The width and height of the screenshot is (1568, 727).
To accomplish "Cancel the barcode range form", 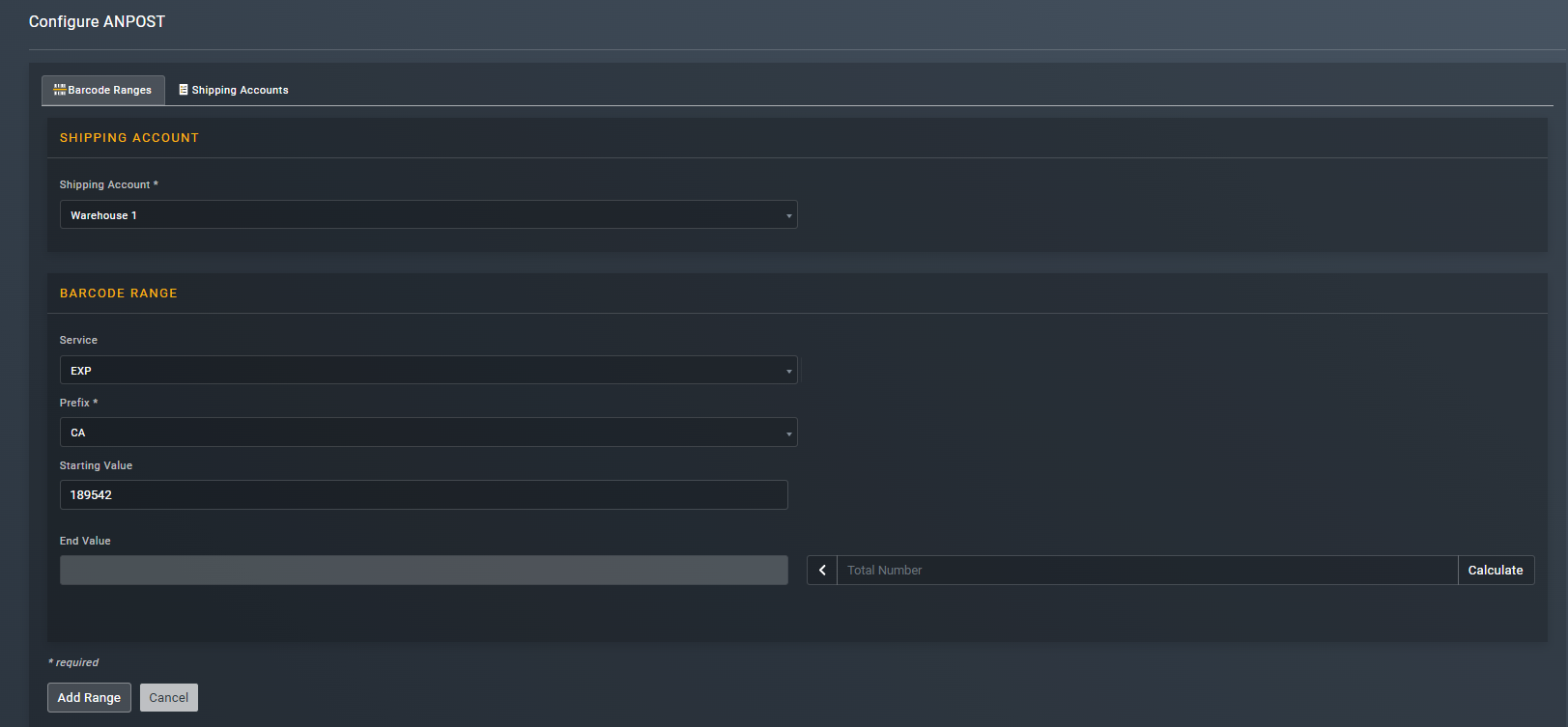I will (x=169, y=697).
